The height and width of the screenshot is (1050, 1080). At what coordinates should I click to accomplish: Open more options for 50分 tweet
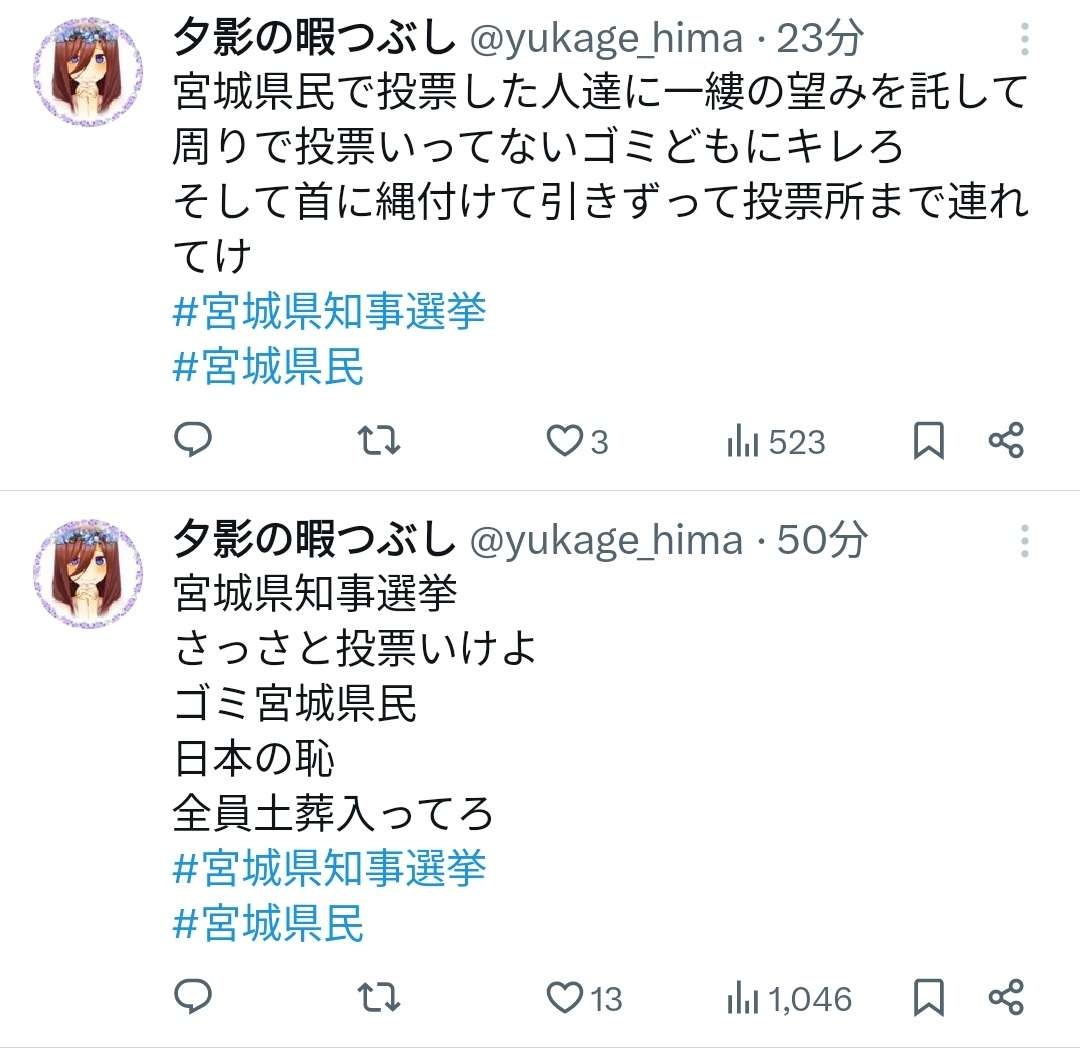tap(1024, 541)
